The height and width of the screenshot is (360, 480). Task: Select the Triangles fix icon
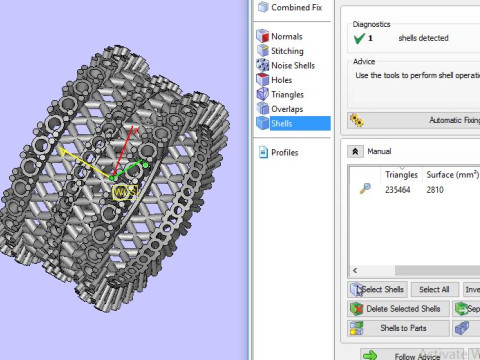point(263,94)
